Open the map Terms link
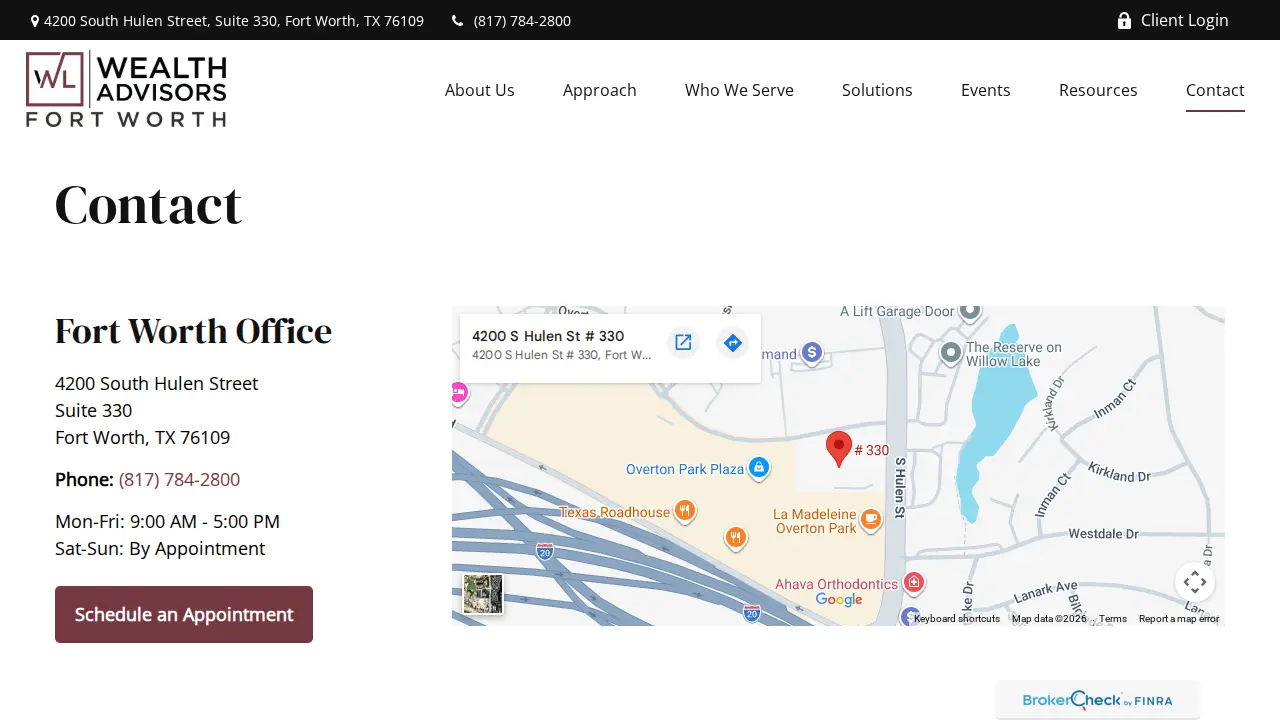 click(x=1113, y=619)
